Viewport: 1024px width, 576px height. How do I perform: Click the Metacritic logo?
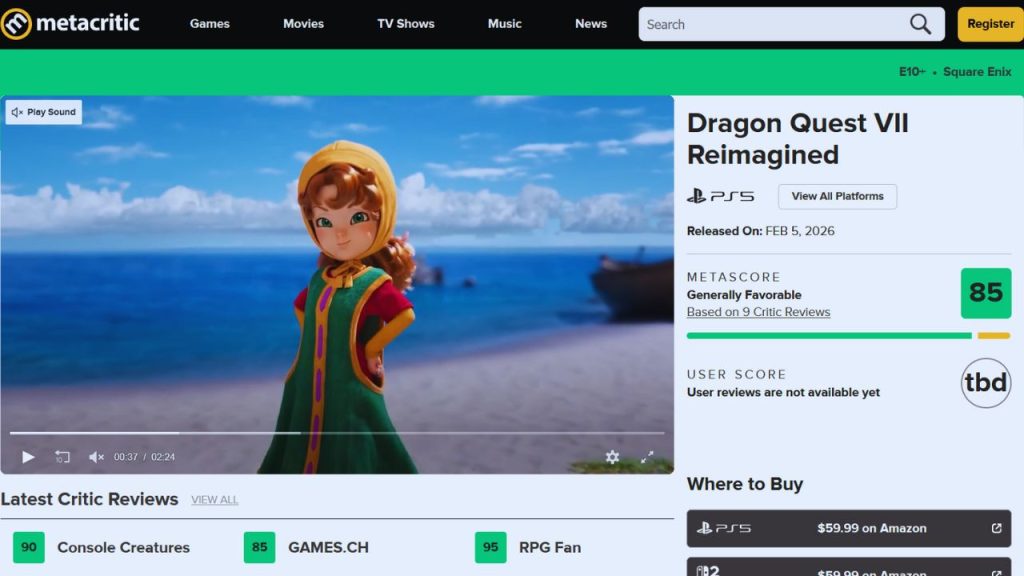coord(70,23)
